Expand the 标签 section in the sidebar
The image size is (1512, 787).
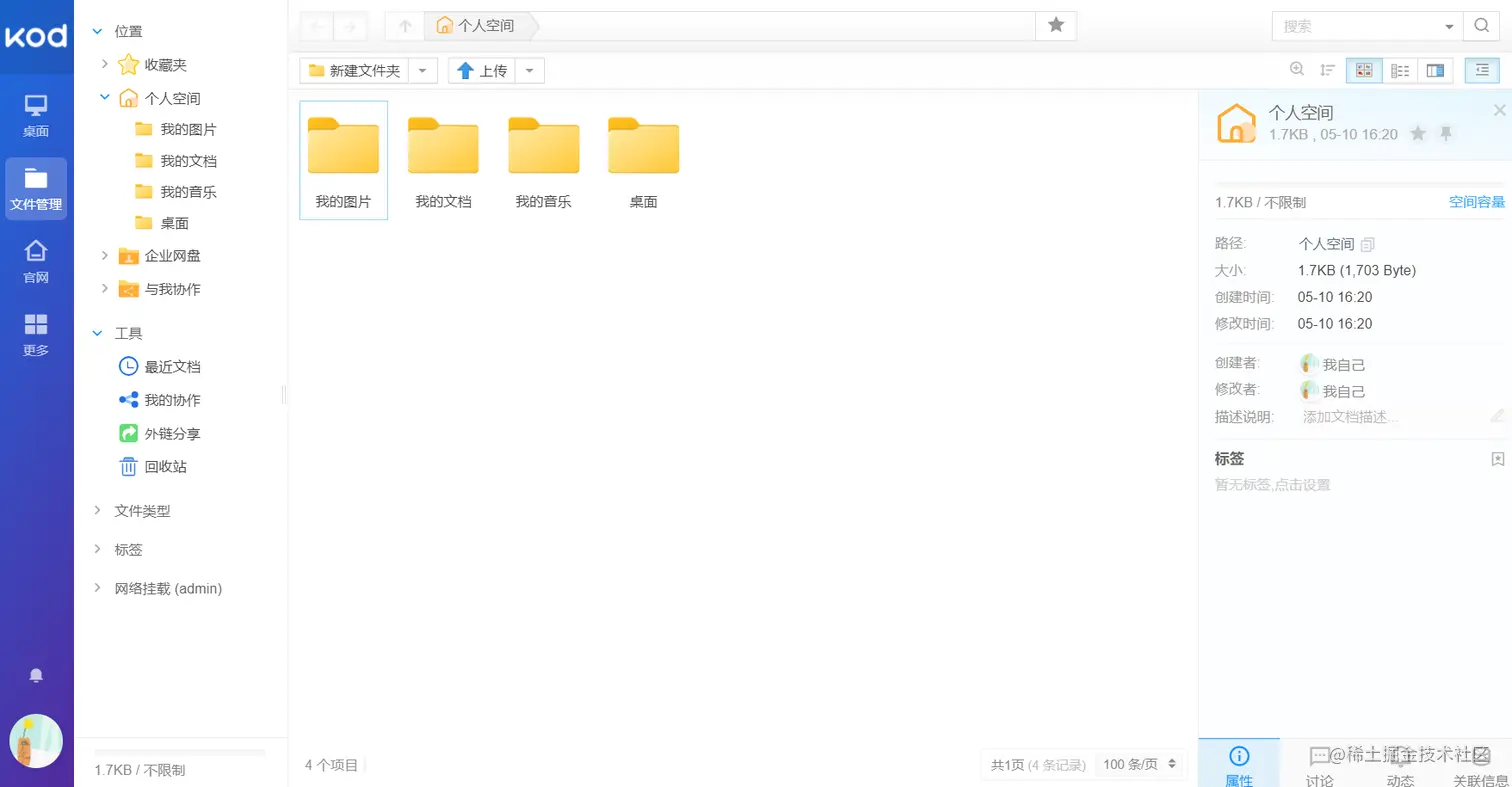tap(97, 550)
